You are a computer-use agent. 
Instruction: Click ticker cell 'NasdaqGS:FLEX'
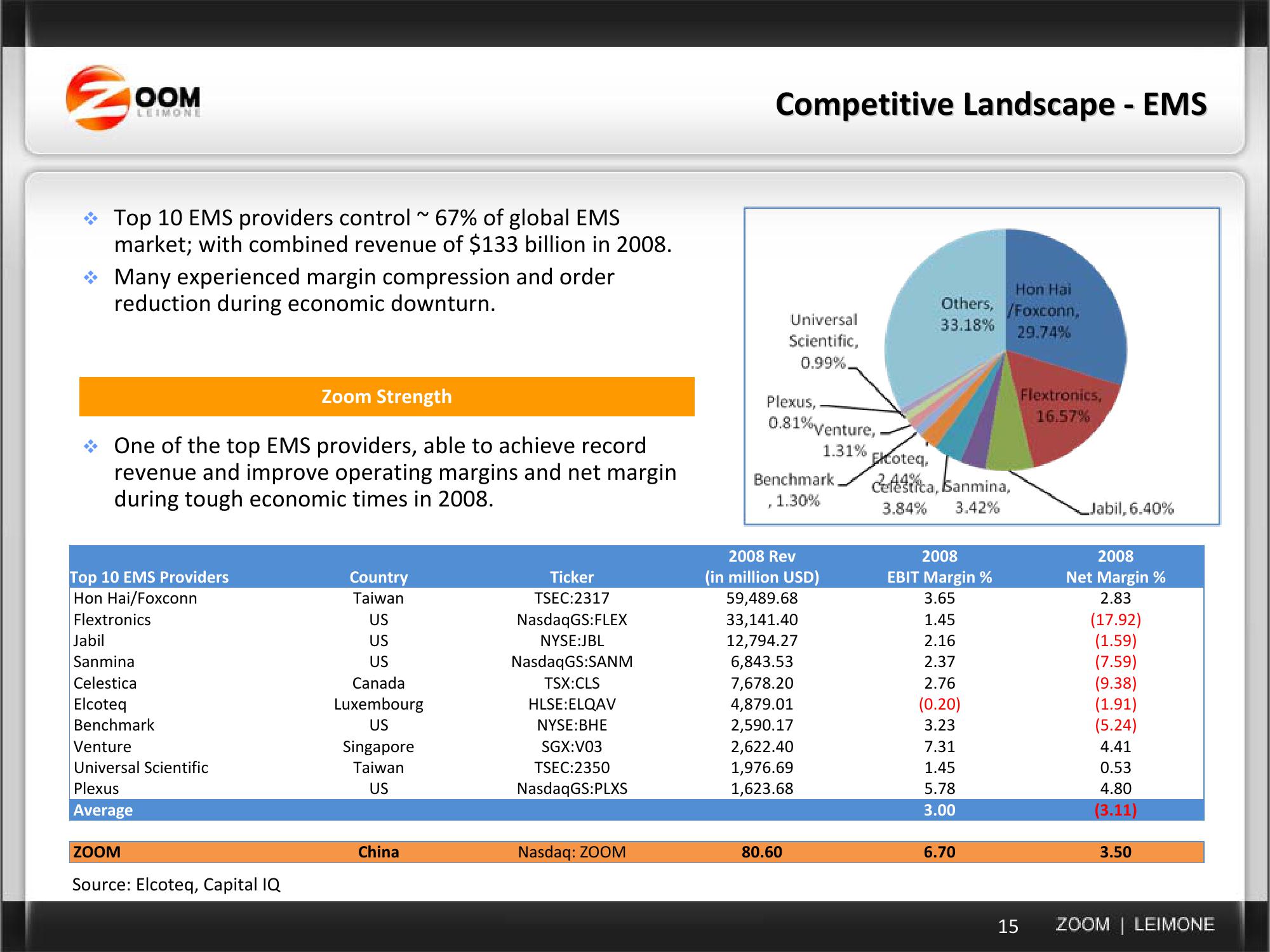click(571, 619)
